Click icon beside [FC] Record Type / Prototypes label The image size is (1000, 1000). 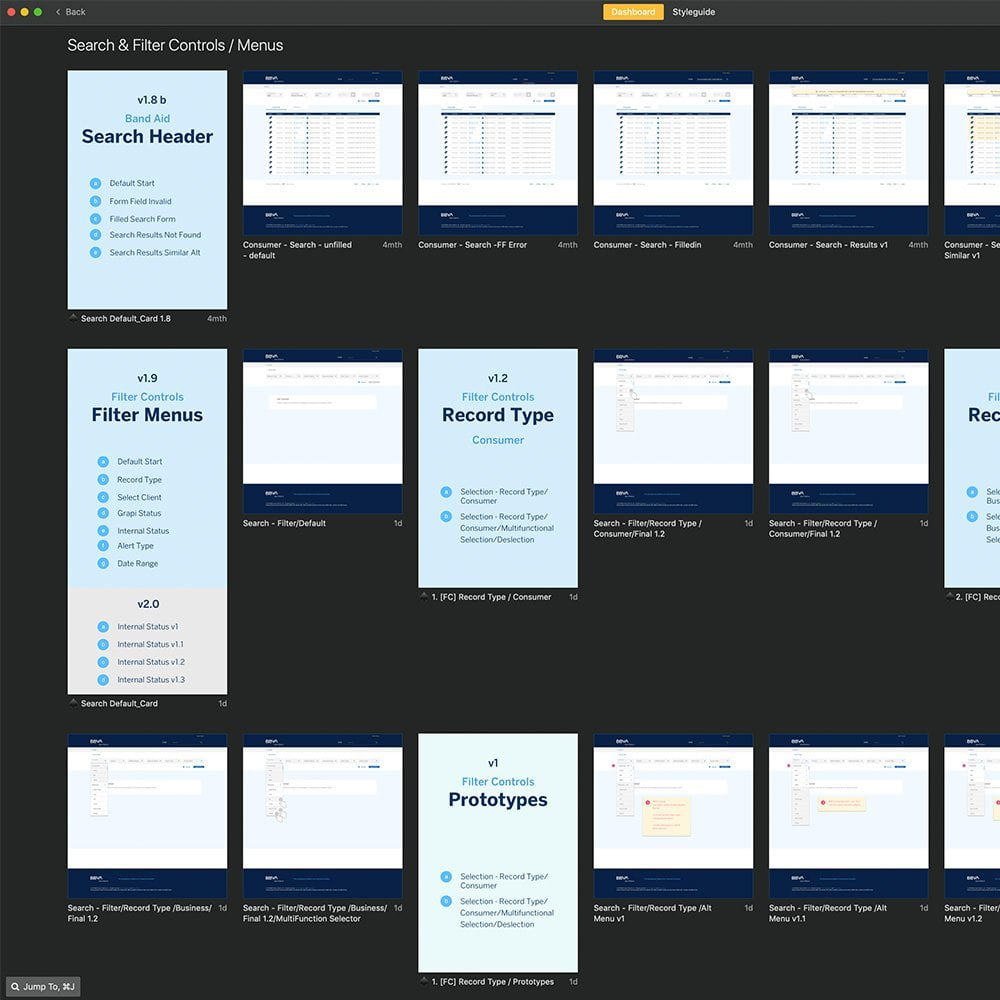click(424, 982)
